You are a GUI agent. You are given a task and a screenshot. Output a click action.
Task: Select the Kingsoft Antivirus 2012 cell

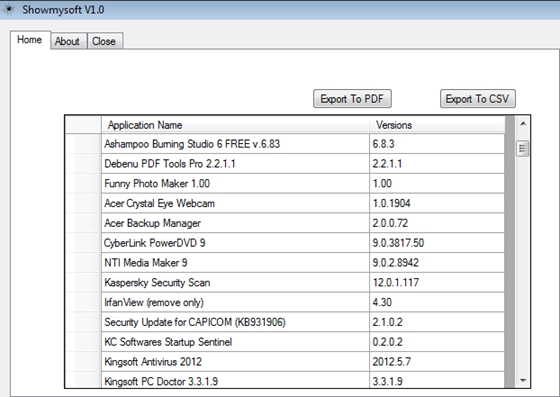(x=235, y=362)
